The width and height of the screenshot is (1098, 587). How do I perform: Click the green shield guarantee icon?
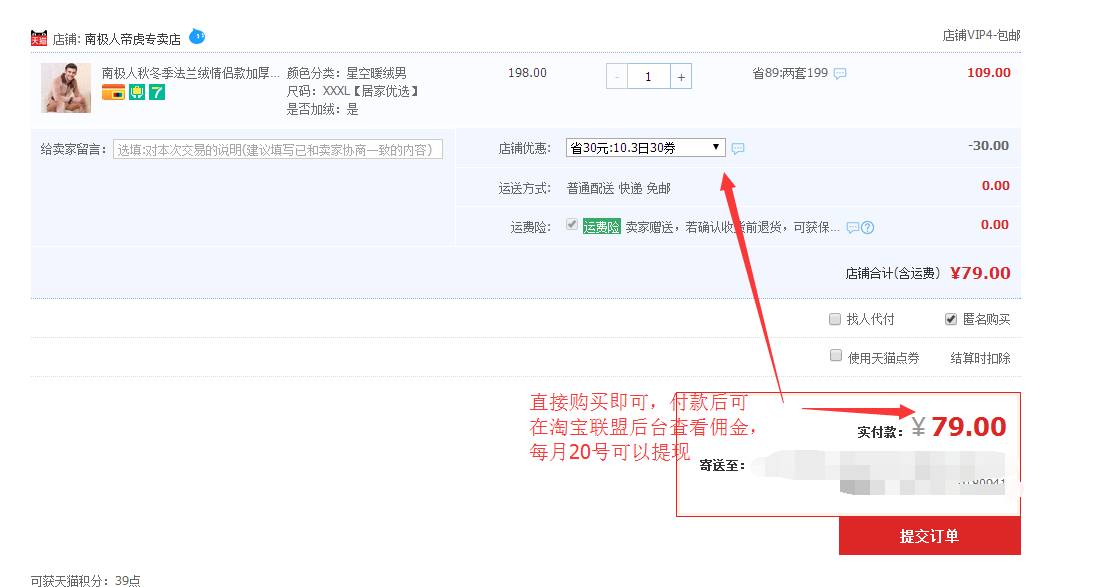pyautogui.click(x=137, y=92)
